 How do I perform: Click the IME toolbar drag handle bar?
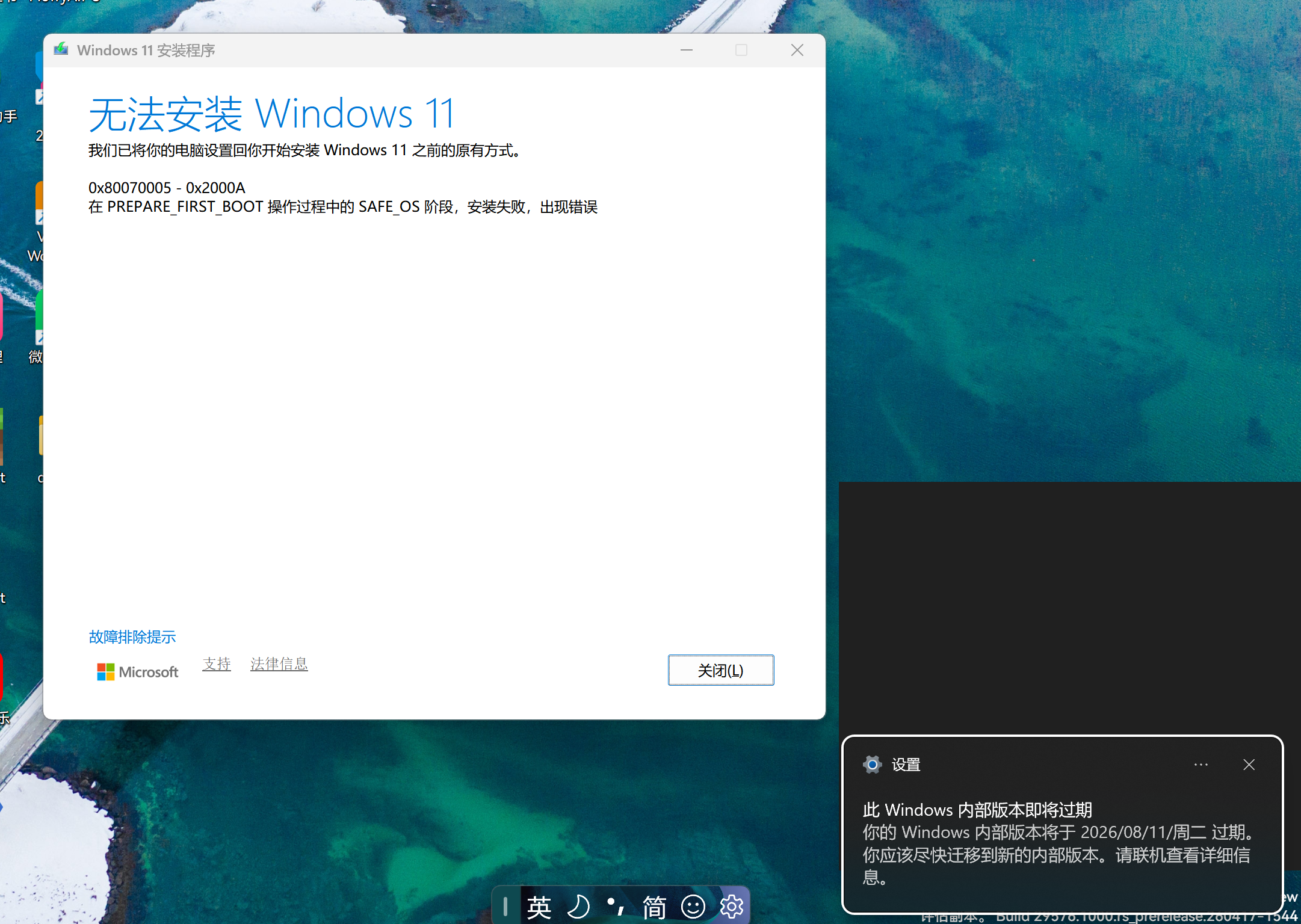[505, 907]
